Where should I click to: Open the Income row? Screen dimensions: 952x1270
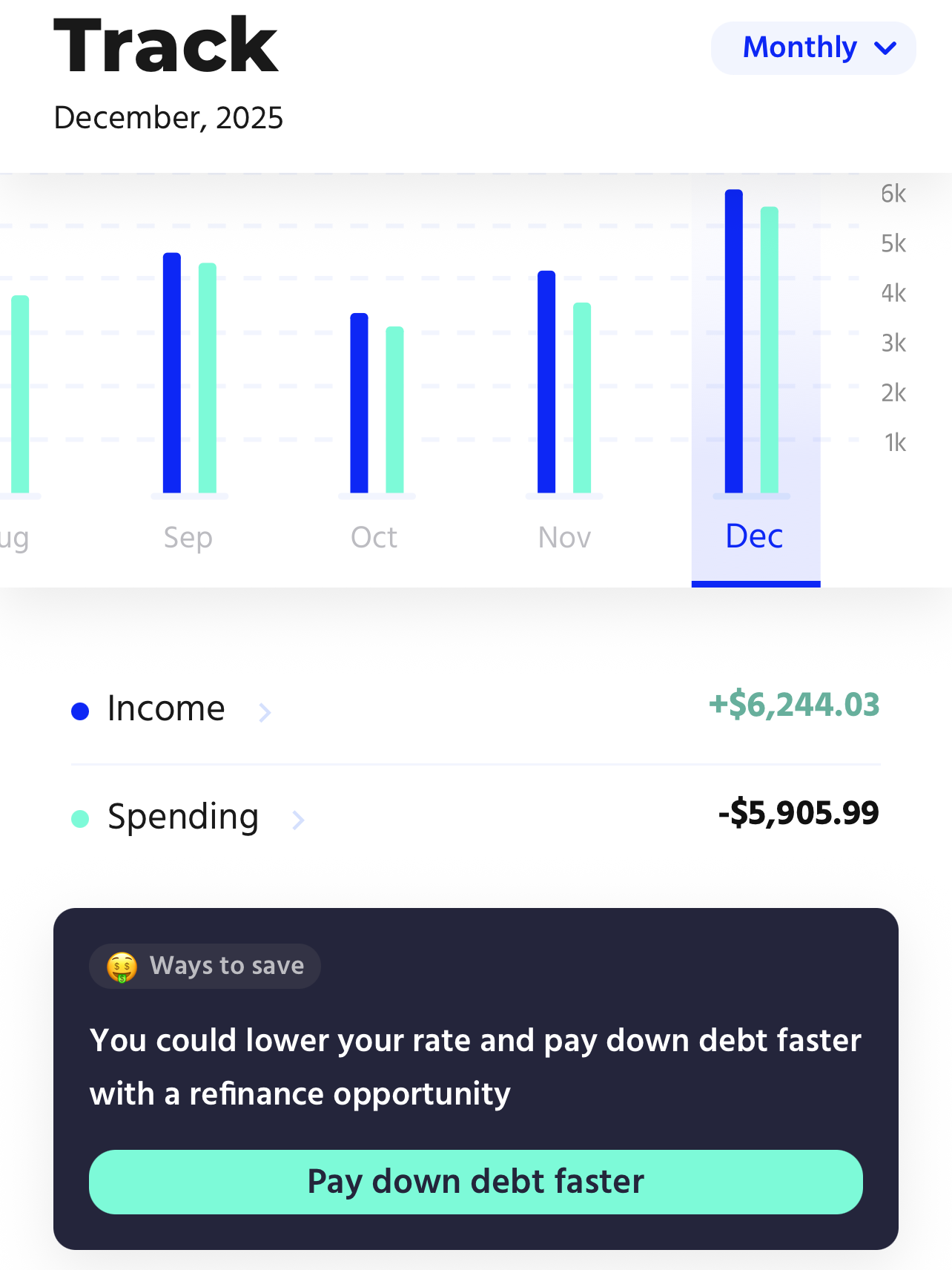(166, 708)
